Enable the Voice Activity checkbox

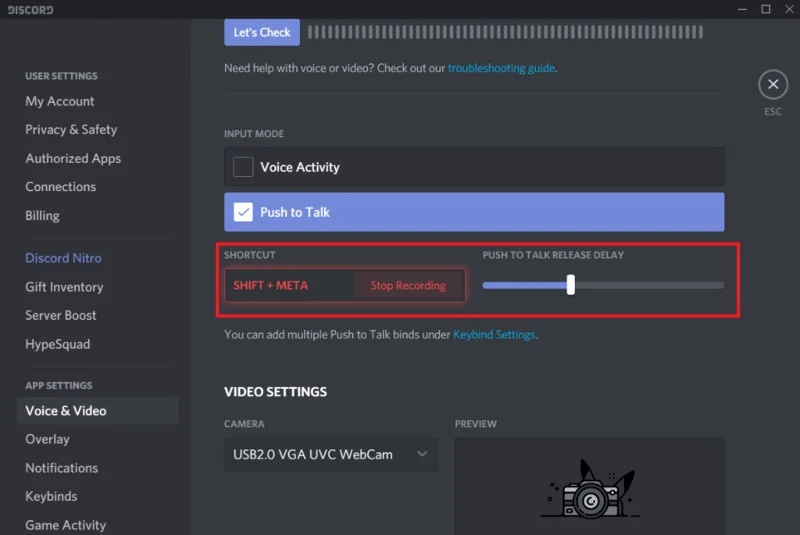point(243,167)
